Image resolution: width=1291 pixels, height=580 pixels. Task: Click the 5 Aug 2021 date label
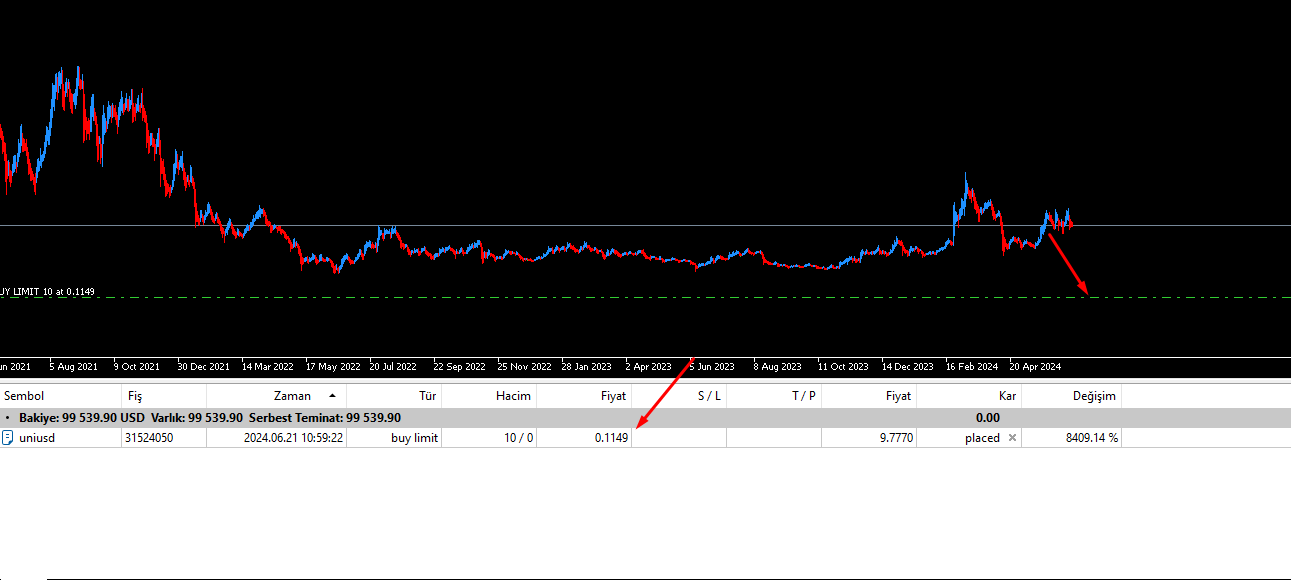click(x=73, y=366)
